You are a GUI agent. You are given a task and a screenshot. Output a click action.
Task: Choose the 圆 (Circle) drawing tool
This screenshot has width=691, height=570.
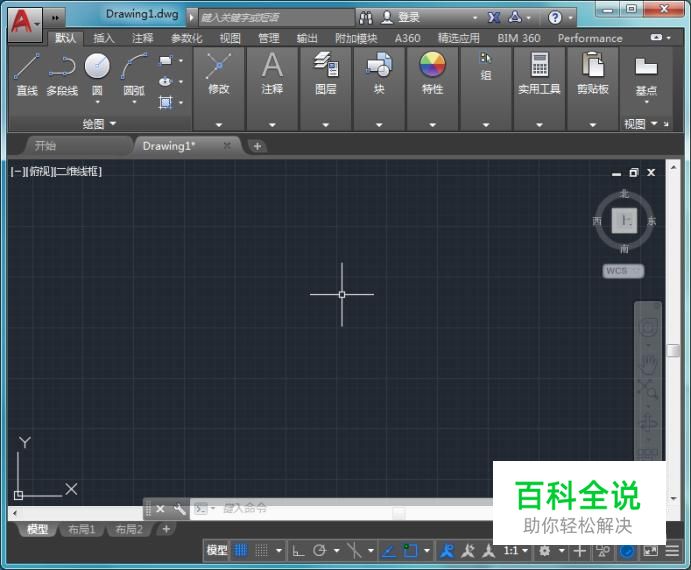point(97,73)
